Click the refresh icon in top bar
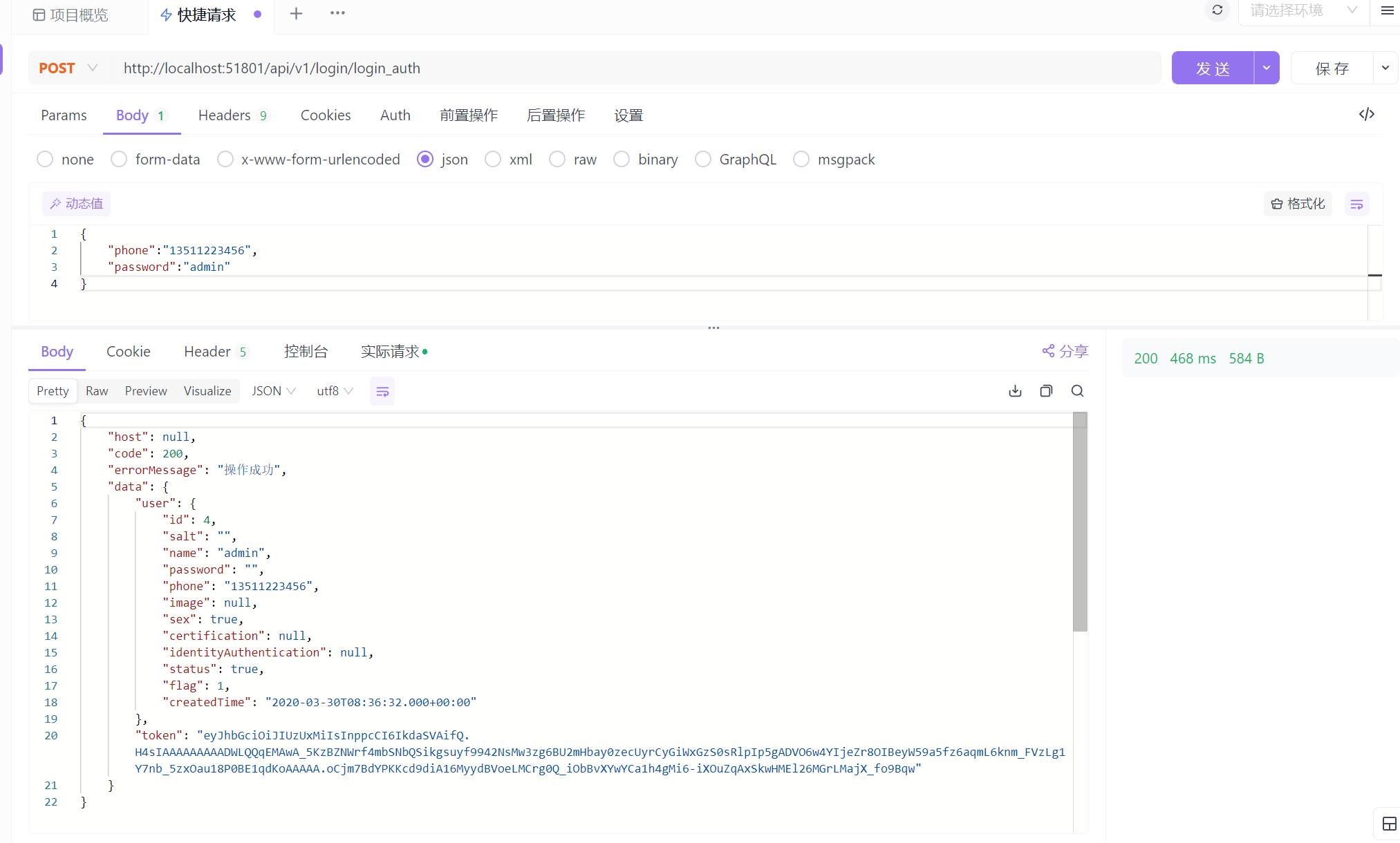 (x=1217, y=10)
